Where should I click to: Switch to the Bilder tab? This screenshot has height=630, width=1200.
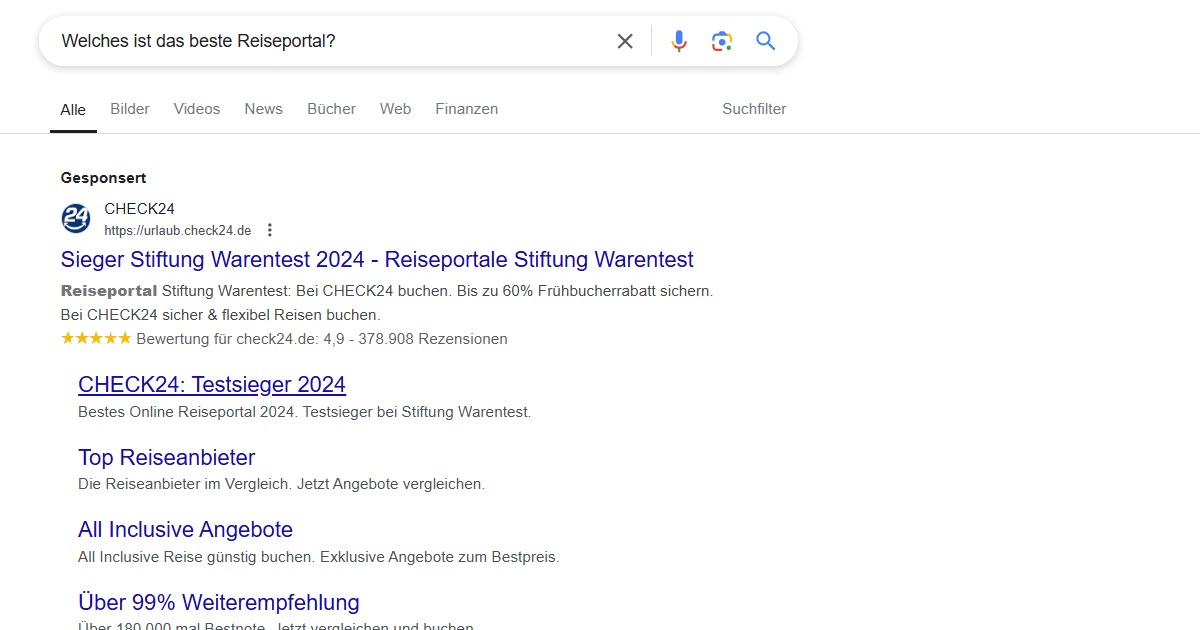point(130,109)
